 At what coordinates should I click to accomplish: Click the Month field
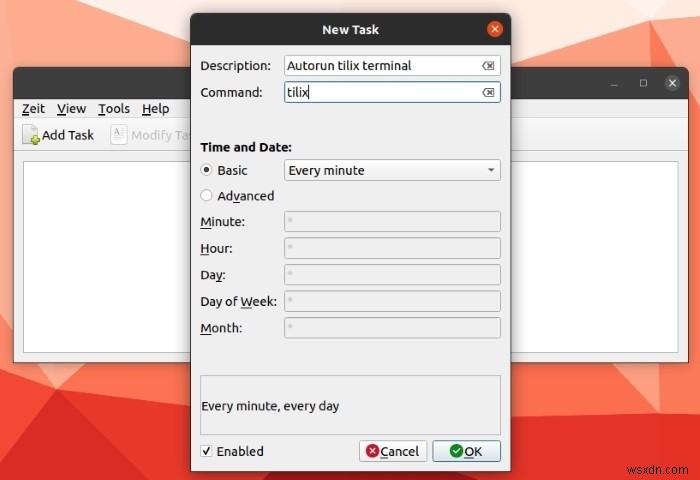392,328
